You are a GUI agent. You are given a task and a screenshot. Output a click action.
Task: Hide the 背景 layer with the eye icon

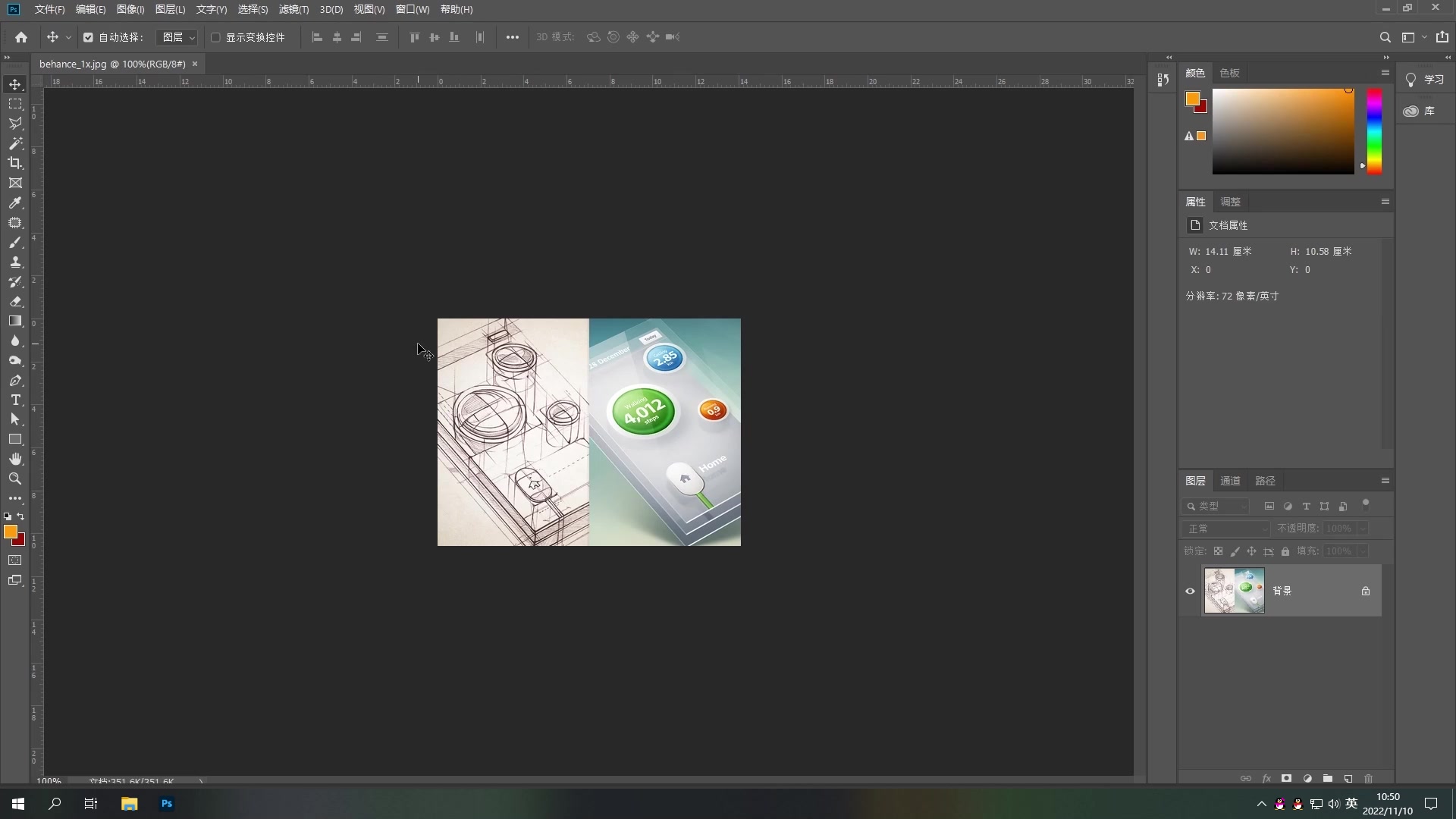tap(1190, 591)
